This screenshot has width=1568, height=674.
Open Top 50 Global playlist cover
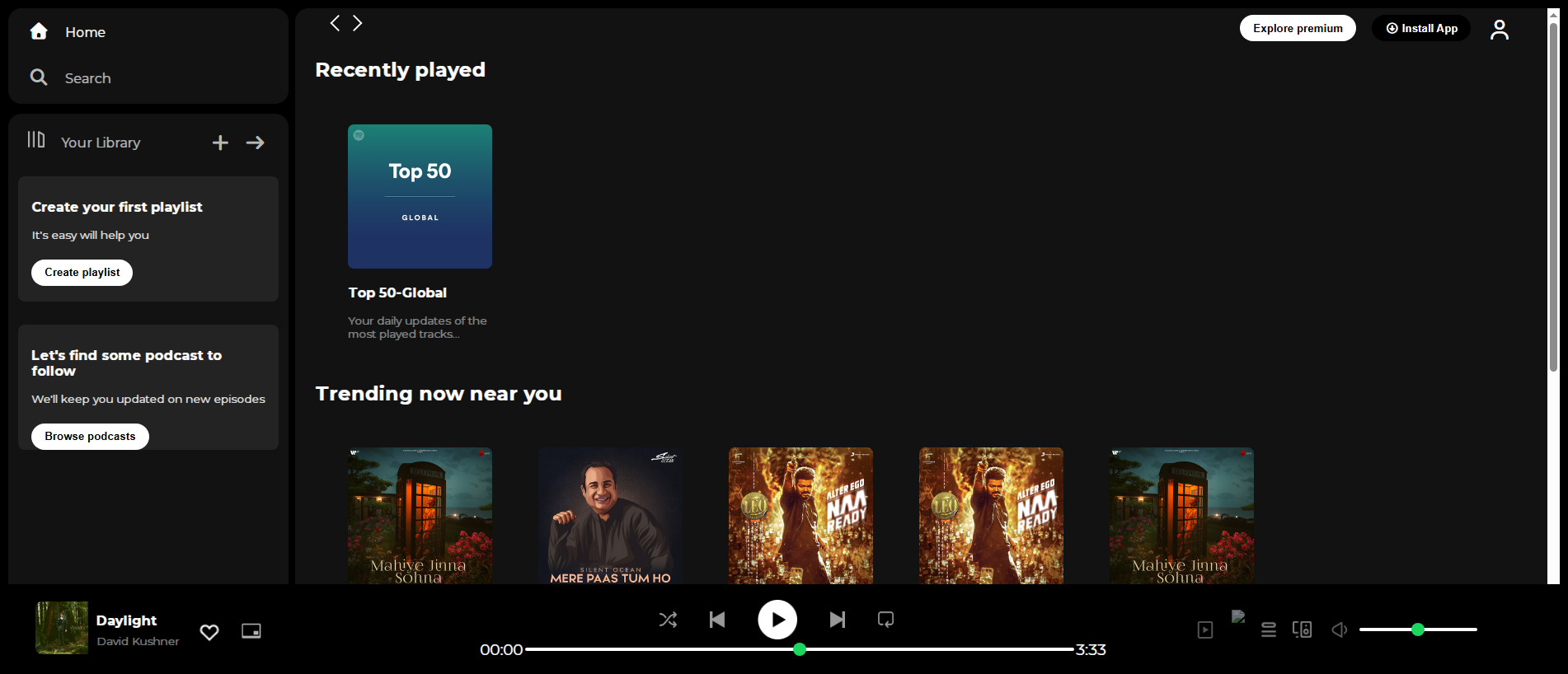click(420, 196)
